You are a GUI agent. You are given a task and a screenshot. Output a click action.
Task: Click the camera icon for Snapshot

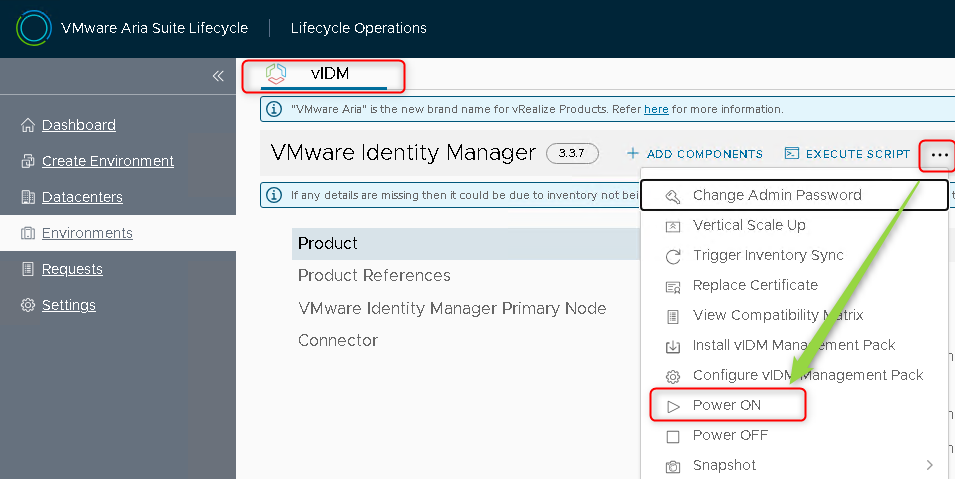click(672, 466)
